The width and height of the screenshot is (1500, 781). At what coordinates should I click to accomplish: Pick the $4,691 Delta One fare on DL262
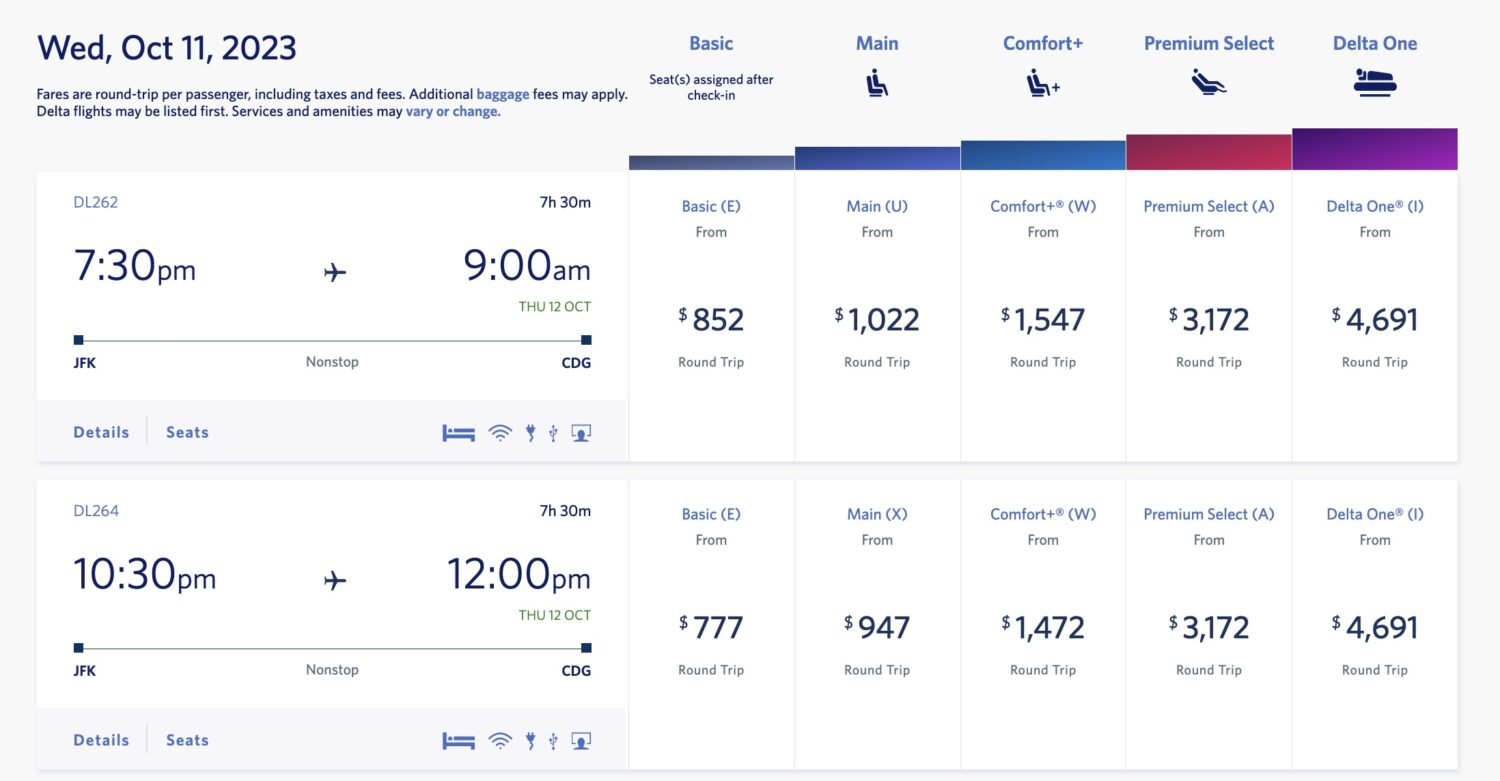(x=1375, y=319)
